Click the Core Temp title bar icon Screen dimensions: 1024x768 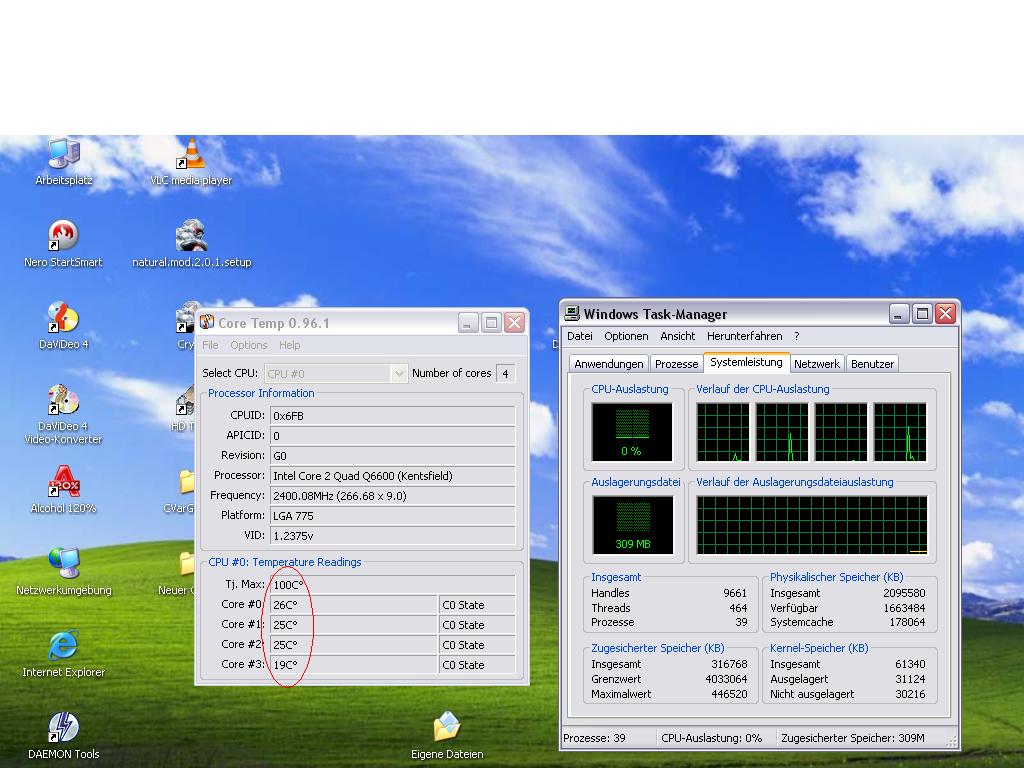point(207,322)
